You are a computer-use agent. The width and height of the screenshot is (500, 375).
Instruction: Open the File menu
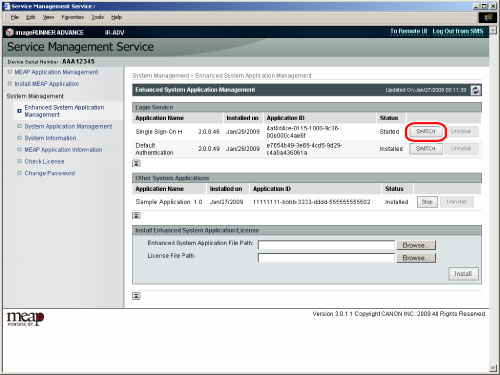[x=15, y=17]
